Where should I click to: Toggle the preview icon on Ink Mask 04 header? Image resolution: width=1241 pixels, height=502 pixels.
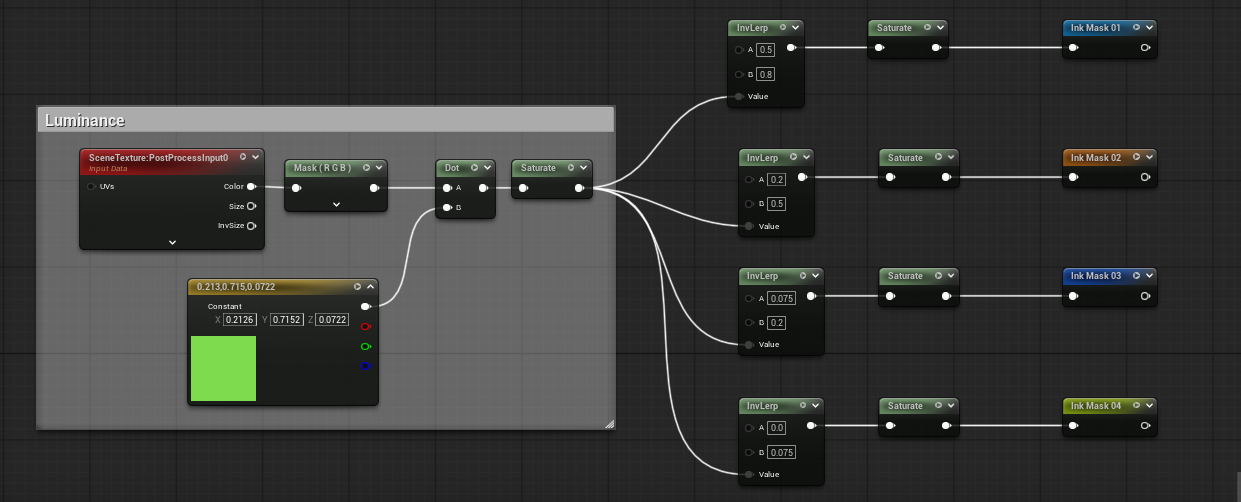pyautogui.click(x=1134, y=406)
